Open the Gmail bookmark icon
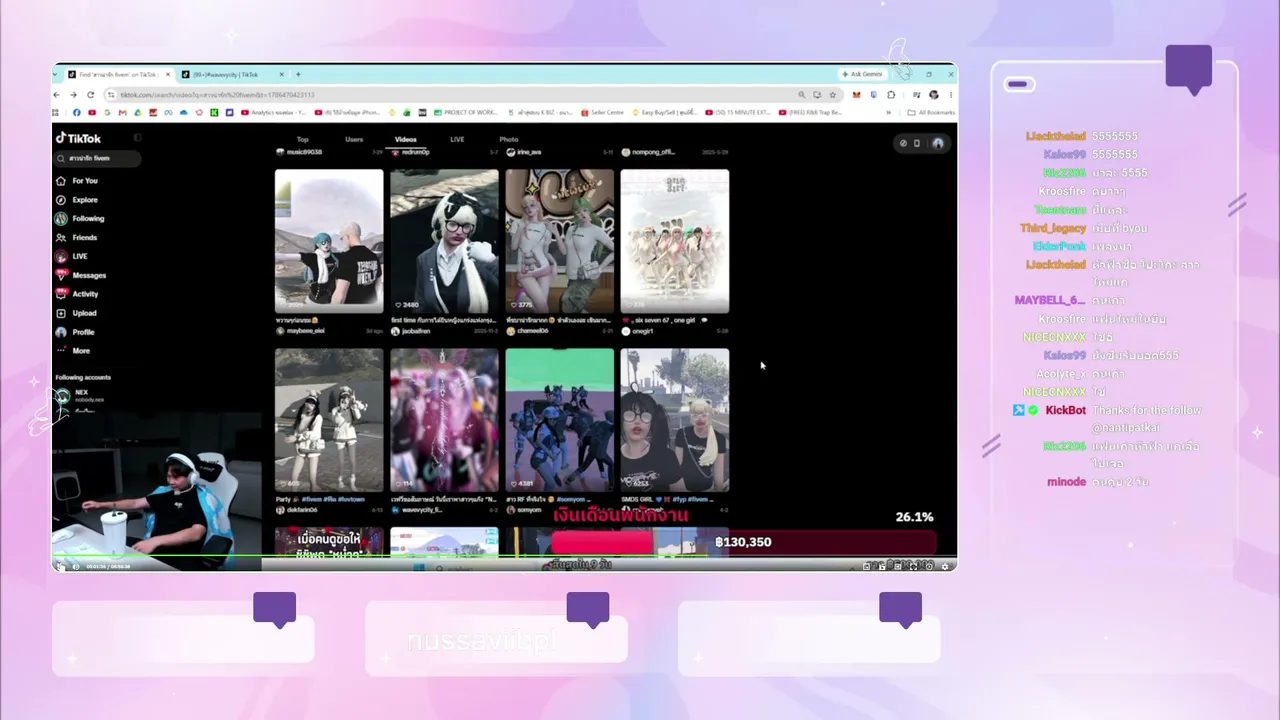 (122, 113)
